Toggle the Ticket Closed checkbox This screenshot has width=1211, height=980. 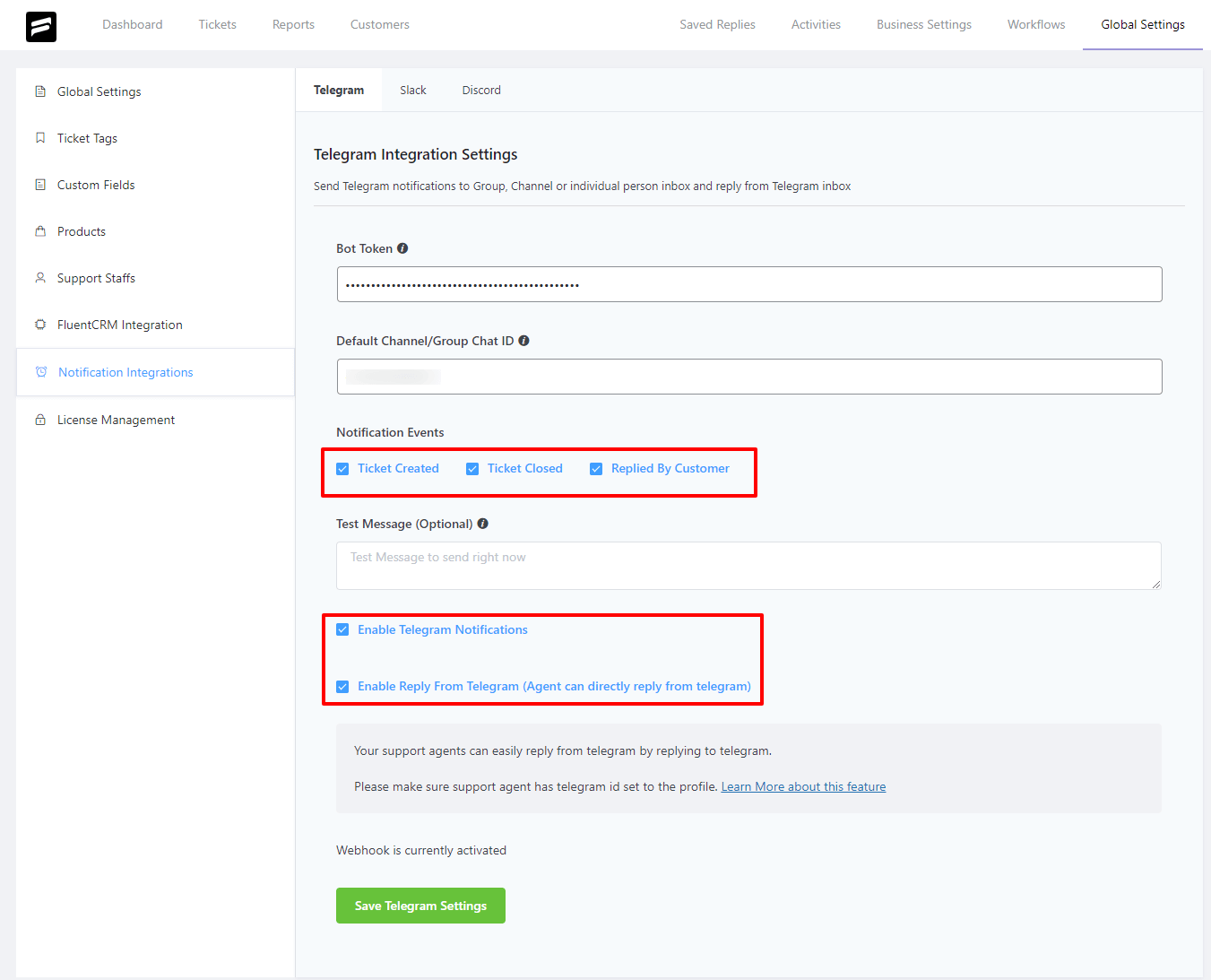tap(472, 469)
